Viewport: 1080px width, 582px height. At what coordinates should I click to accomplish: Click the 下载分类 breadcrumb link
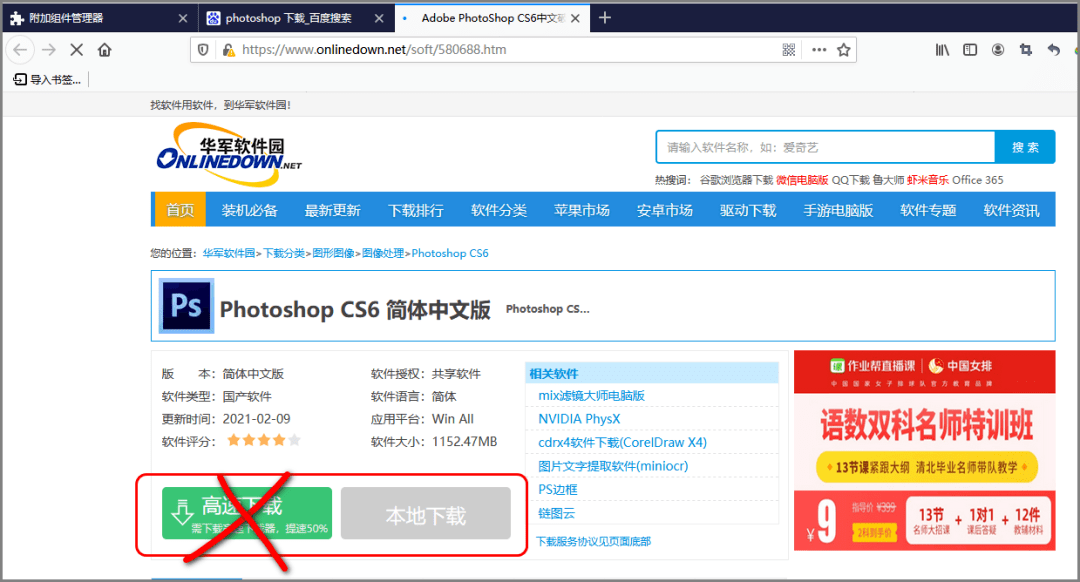[x=284, y=253]
